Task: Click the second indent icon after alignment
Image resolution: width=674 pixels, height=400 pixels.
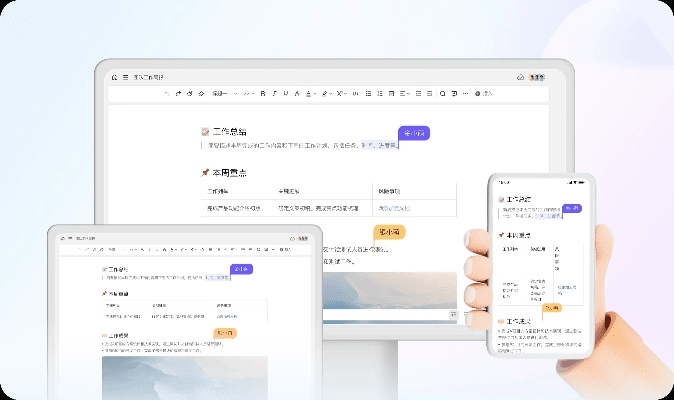Action: coord(429,93)
